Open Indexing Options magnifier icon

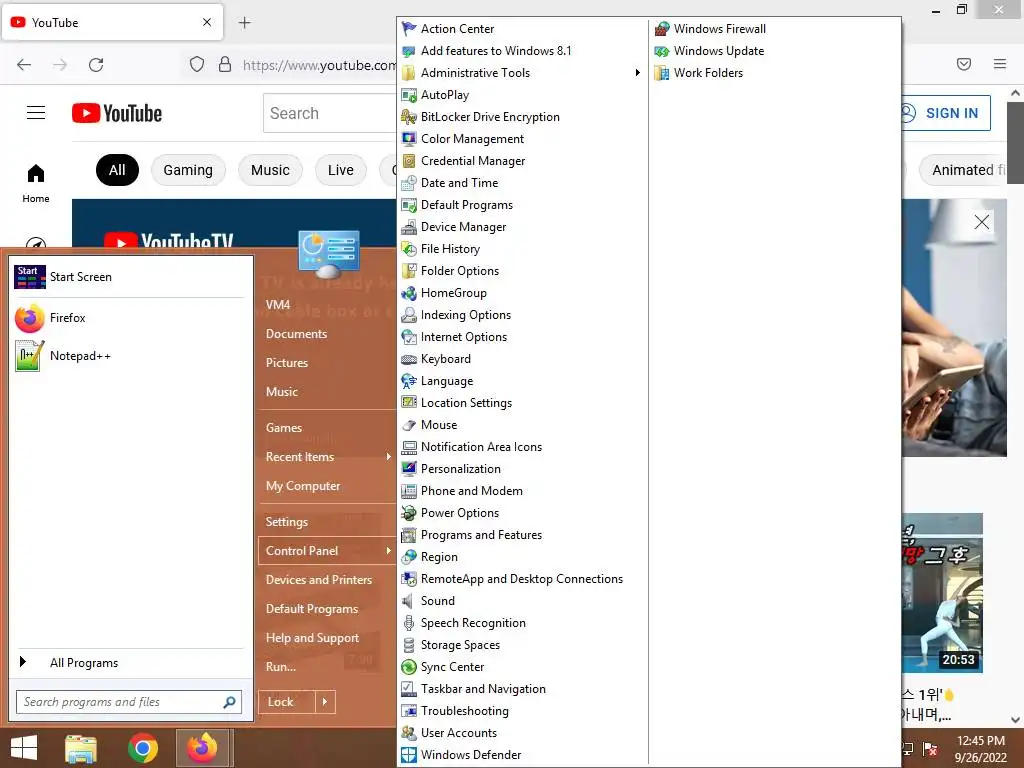[409, 315]
